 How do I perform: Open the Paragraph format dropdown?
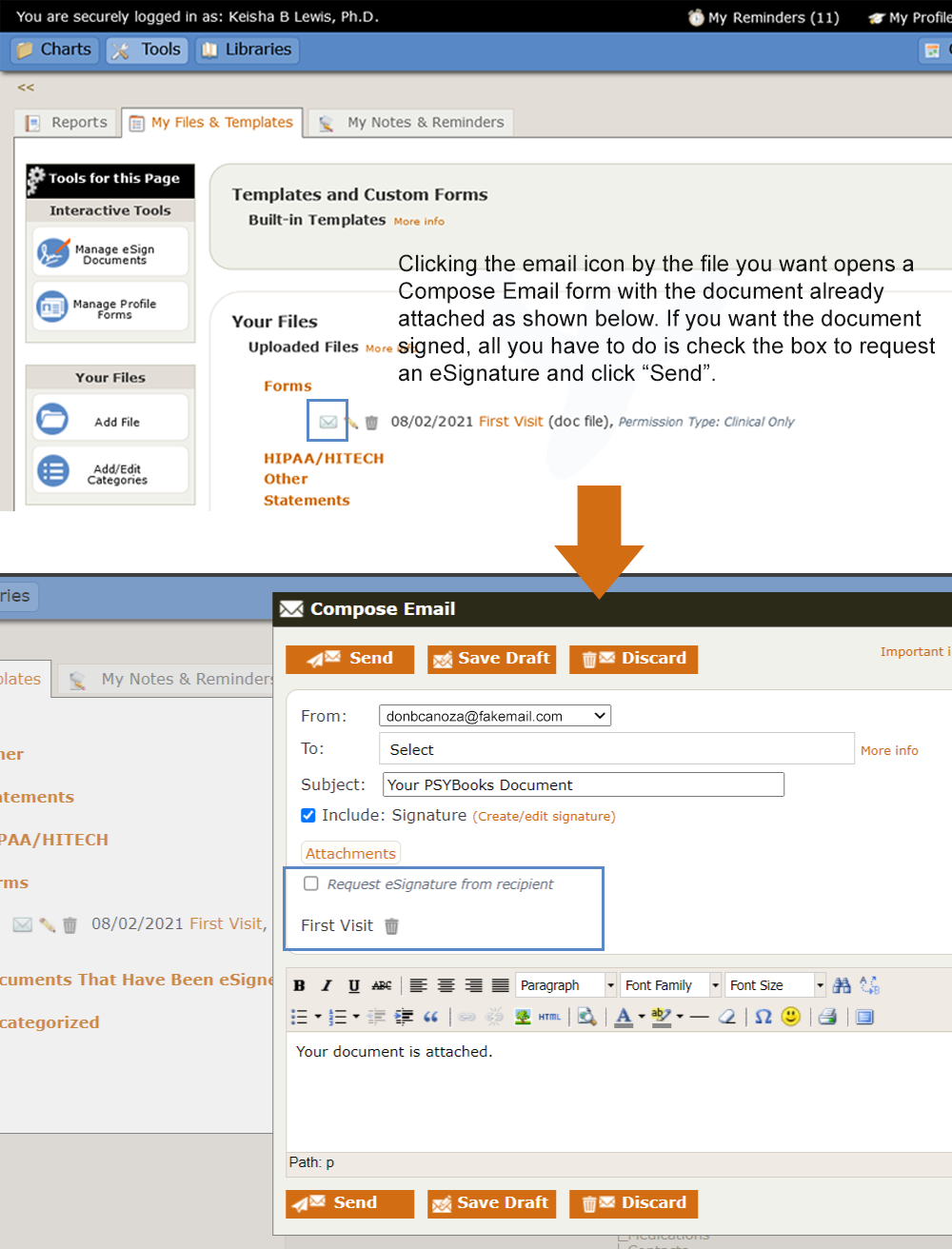coord(565,985)
